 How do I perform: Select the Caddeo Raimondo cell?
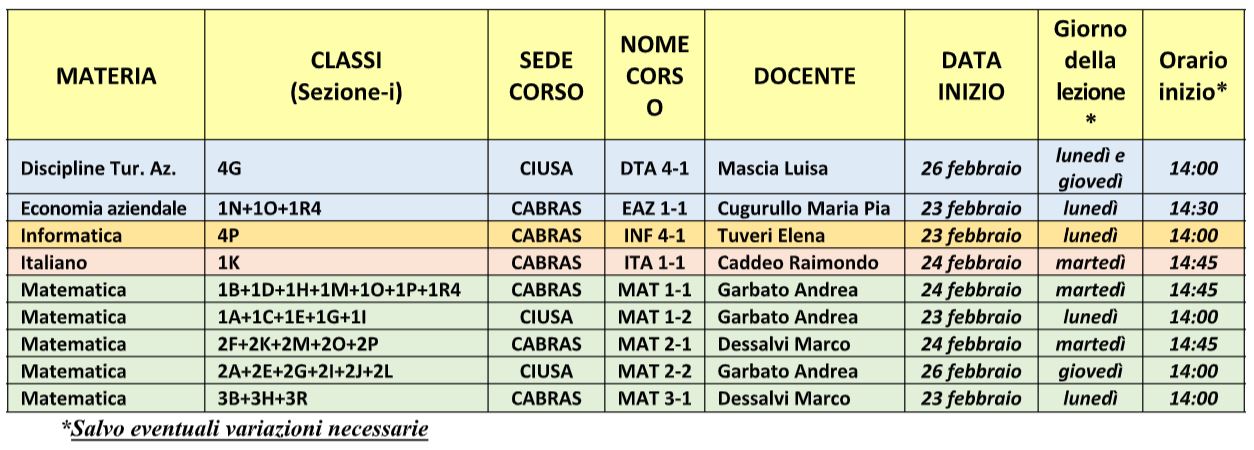pyautogui.click(x=804, y=263)
